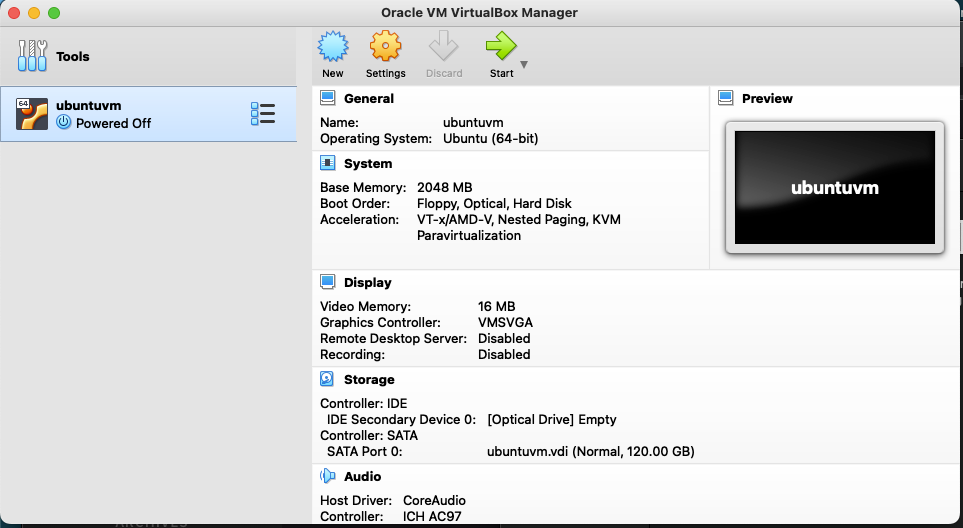Click the Storage section disk icon
The width and height of the screenshot is (963, 528).
click(327, 379)
